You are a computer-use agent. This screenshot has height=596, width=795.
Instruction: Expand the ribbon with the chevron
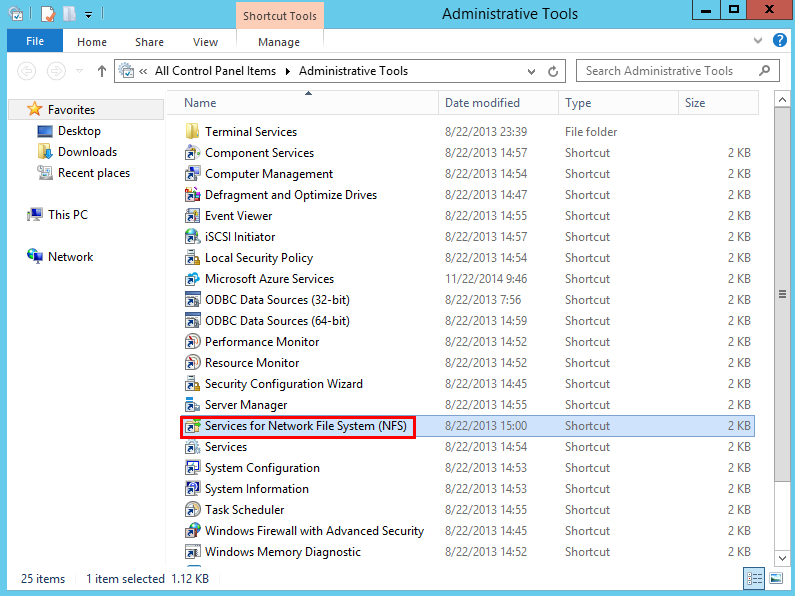point(758,41)
